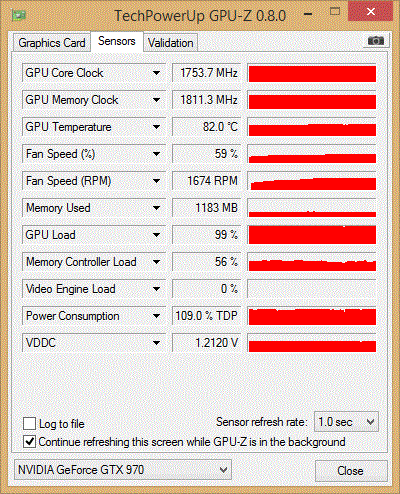Click the camera screenshot icon
Viewport: 400px width, 494px height.
point(376,41)
